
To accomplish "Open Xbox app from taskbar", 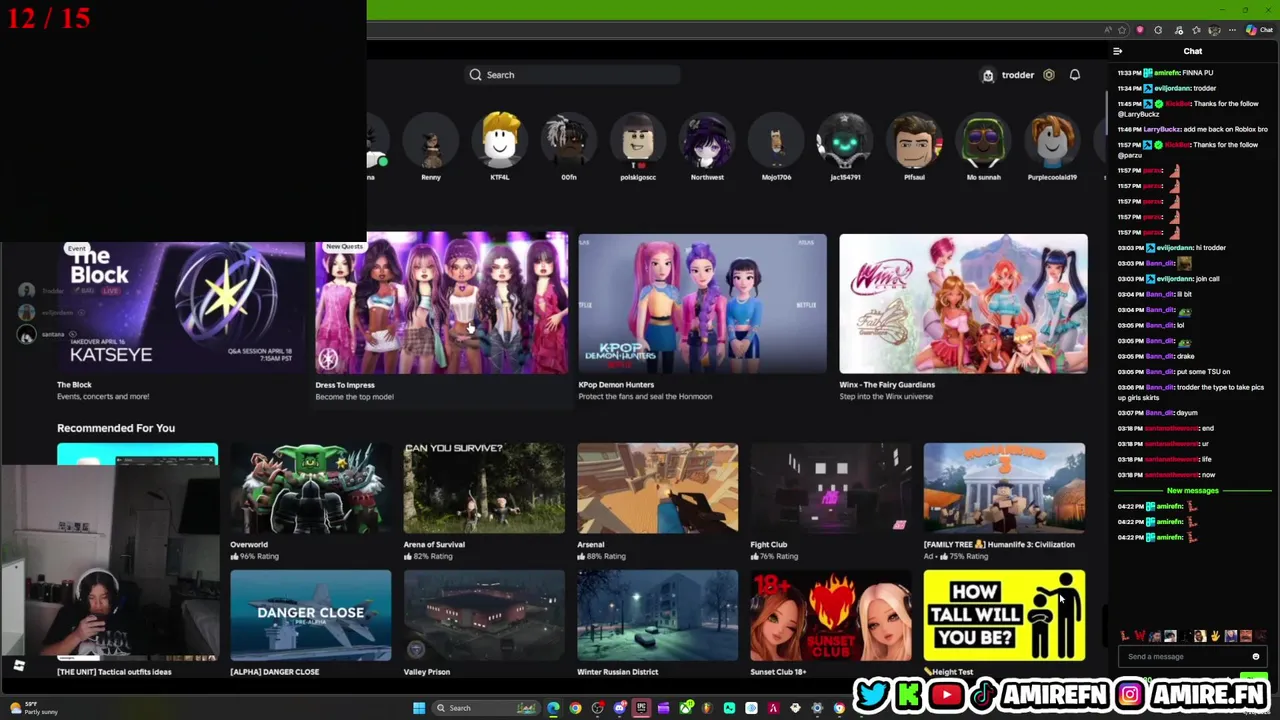I will point(686,708).
